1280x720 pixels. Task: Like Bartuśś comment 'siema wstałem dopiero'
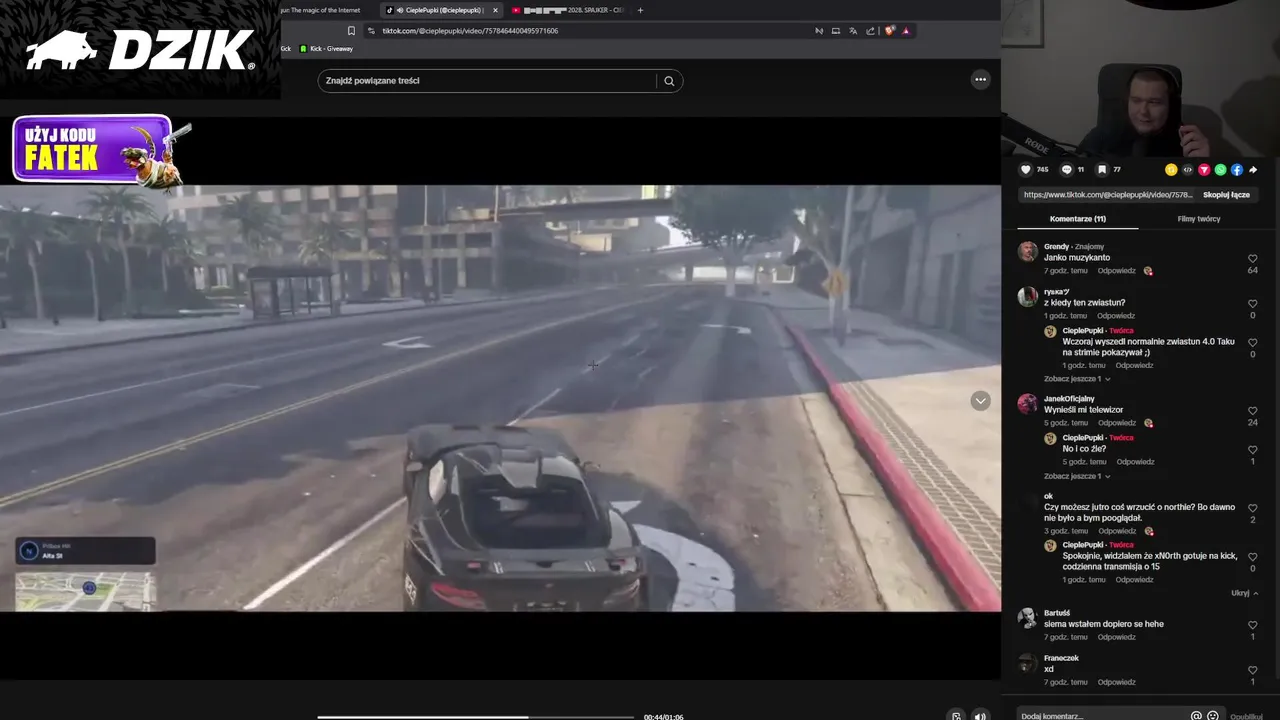pyautogui.click(x=1252, y=625)
